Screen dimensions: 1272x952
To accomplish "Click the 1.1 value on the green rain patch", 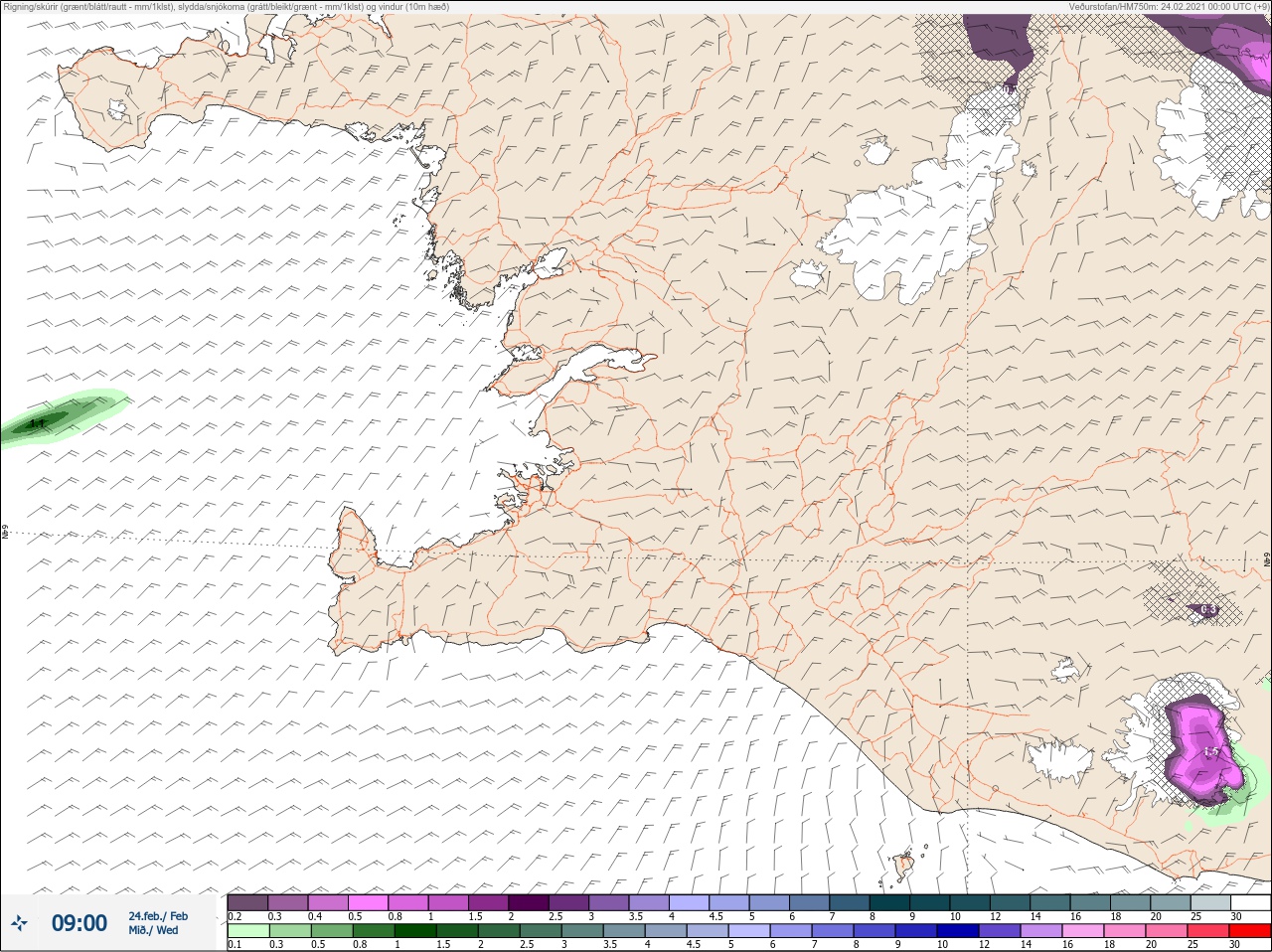I will 39,424.
